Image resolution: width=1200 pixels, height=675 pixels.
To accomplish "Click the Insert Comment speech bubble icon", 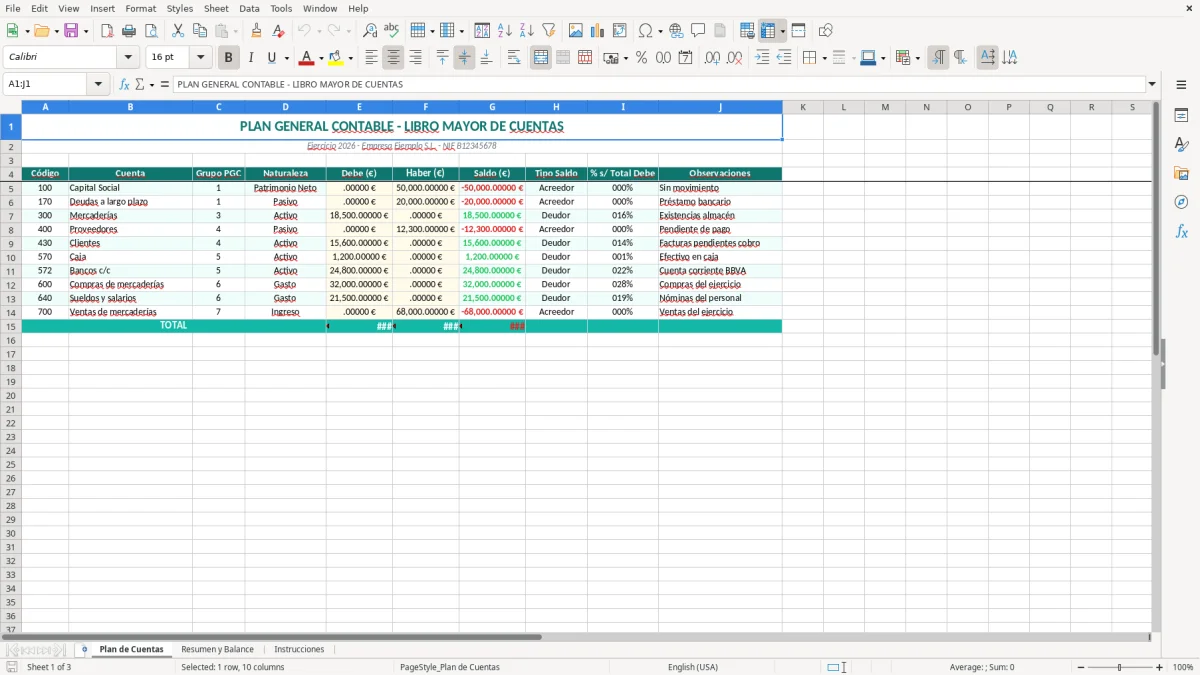I will click(x=698, y=31).
